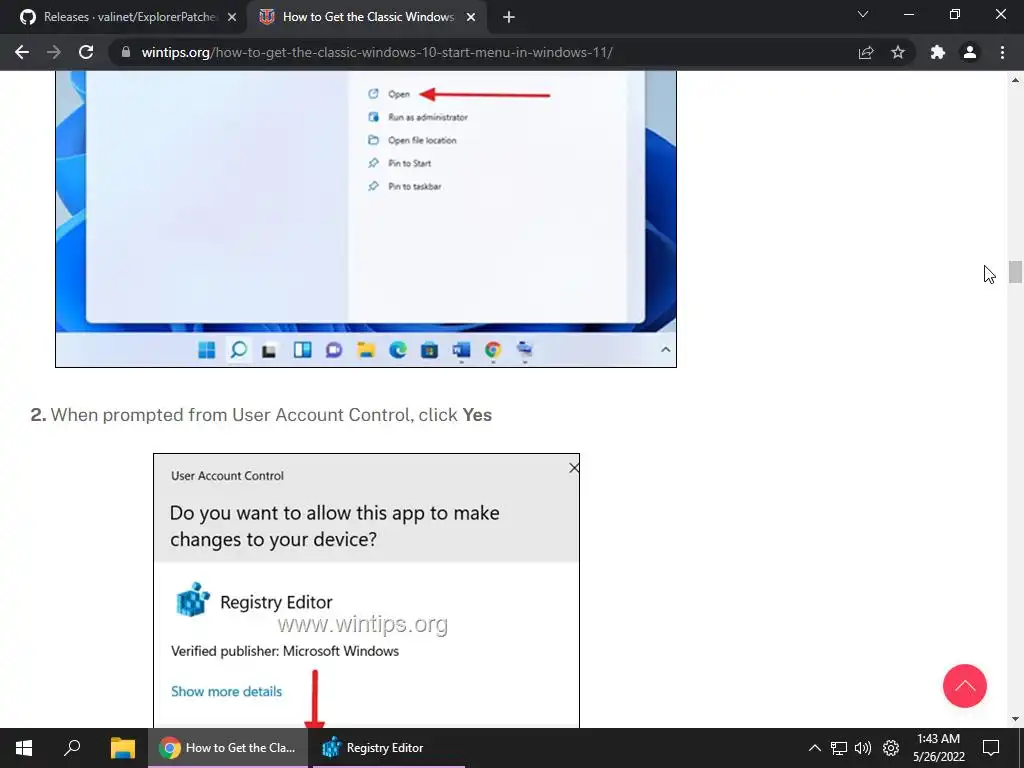Click the User Account Control tutorial screenshot
The width and height of the screenshot is (1024, 768).
pos(366,590)
